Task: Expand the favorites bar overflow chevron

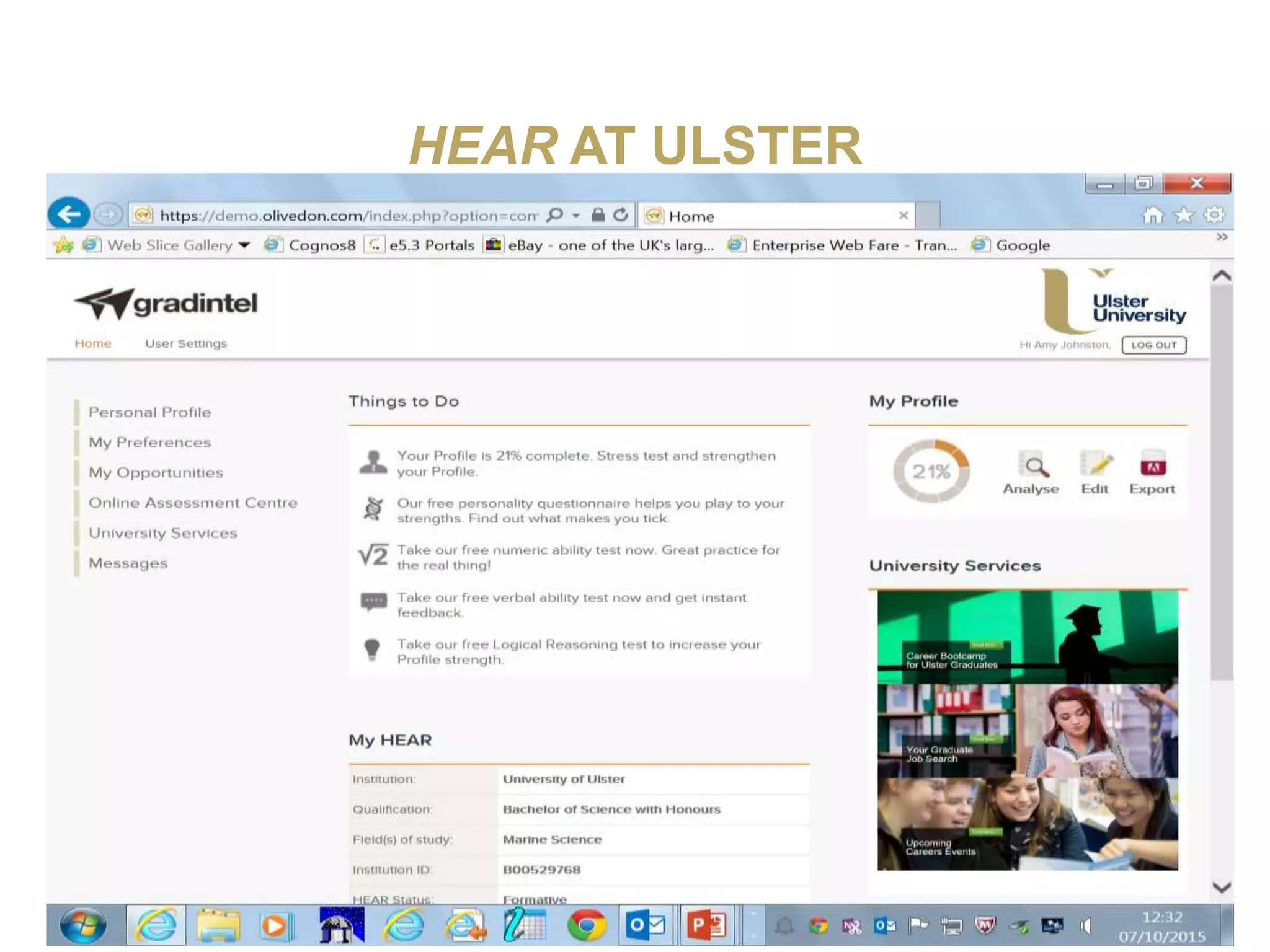Action: [x=1222, y=237]
